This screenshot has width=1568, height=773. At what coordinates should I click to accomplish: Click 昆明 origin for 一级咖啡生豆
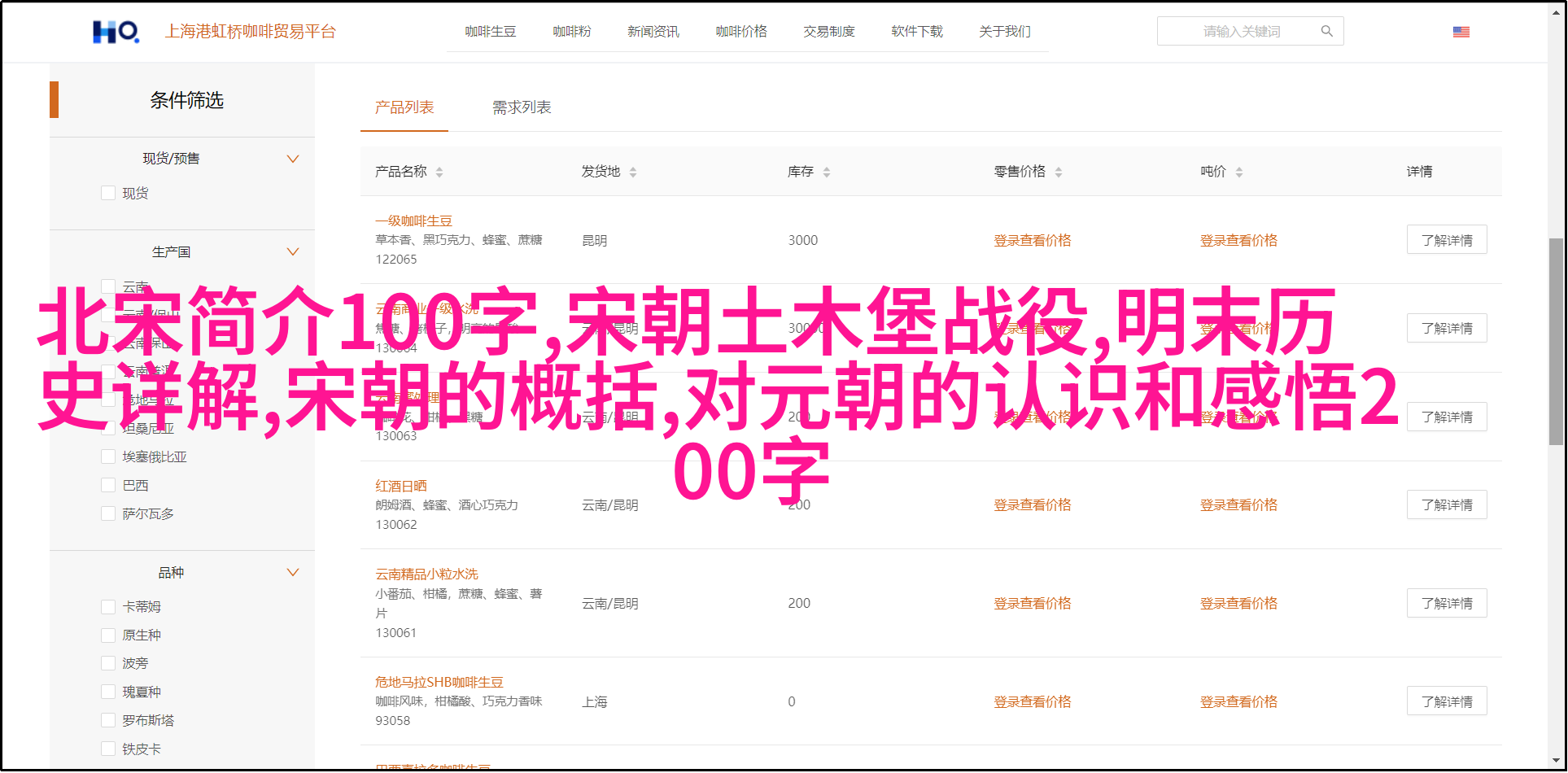594,241
